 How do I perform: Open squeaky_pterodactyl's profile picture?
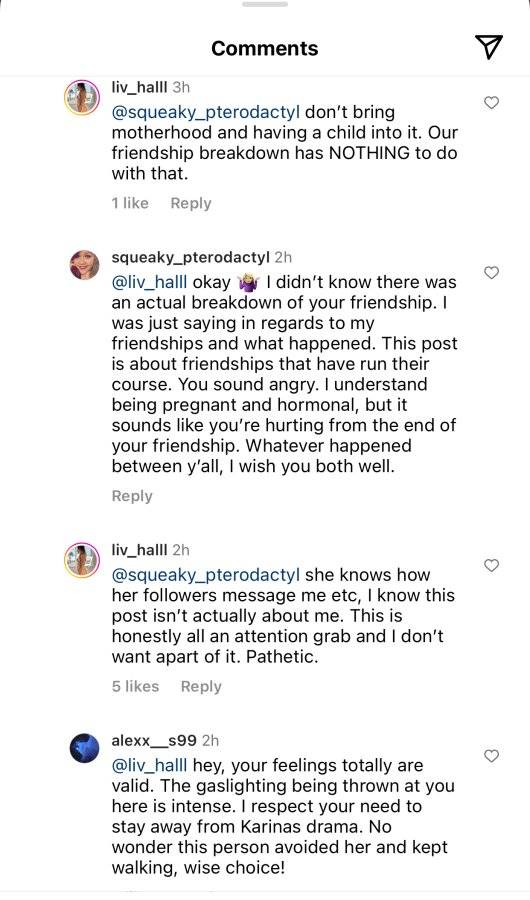pos(84,265)
